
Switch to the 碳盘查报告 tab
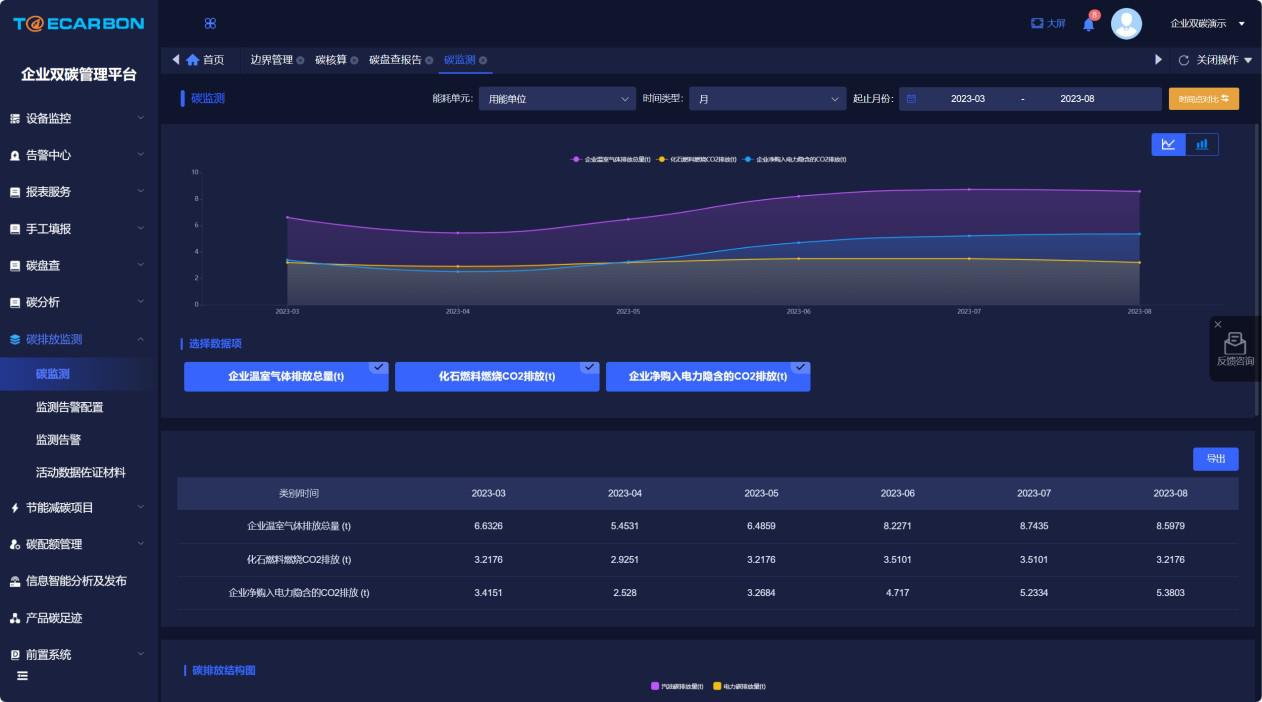395,60
